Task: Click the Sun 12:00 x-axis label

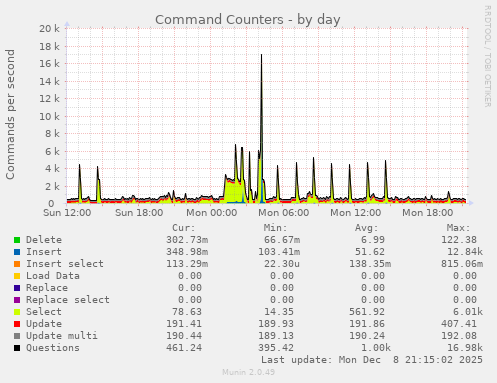Action: point(67,213)
